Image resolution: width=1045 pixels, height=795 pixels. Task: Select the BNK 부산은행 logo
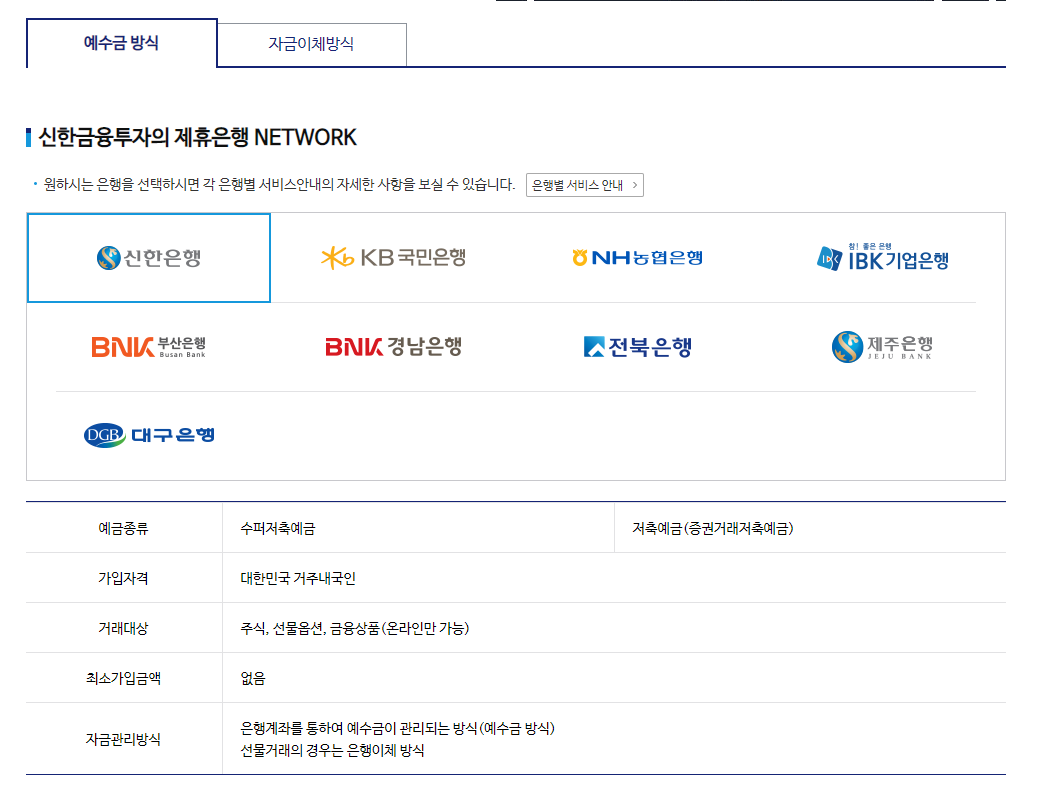click(x=149, y=347)
